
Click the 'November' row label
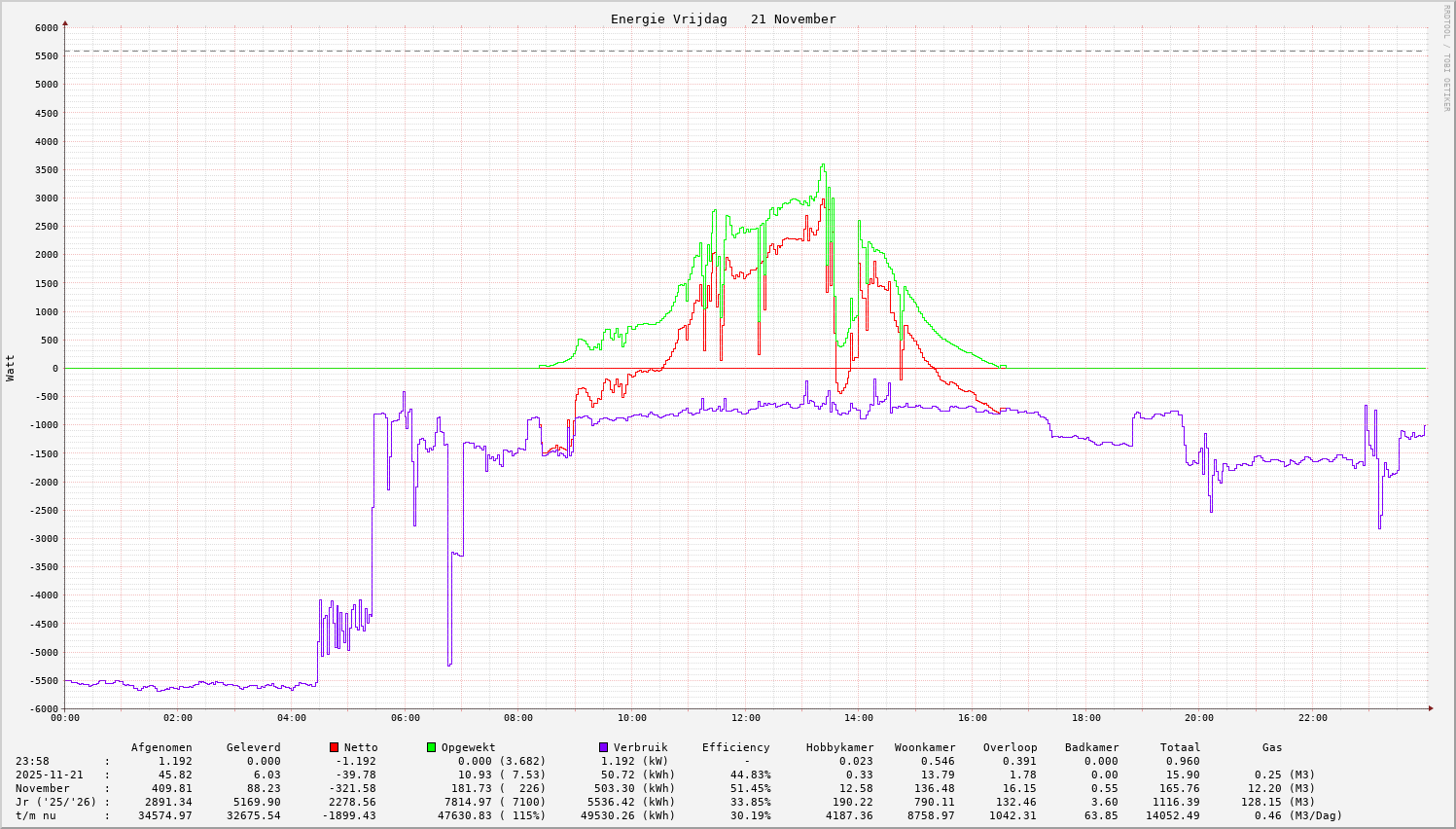point(42,788)
